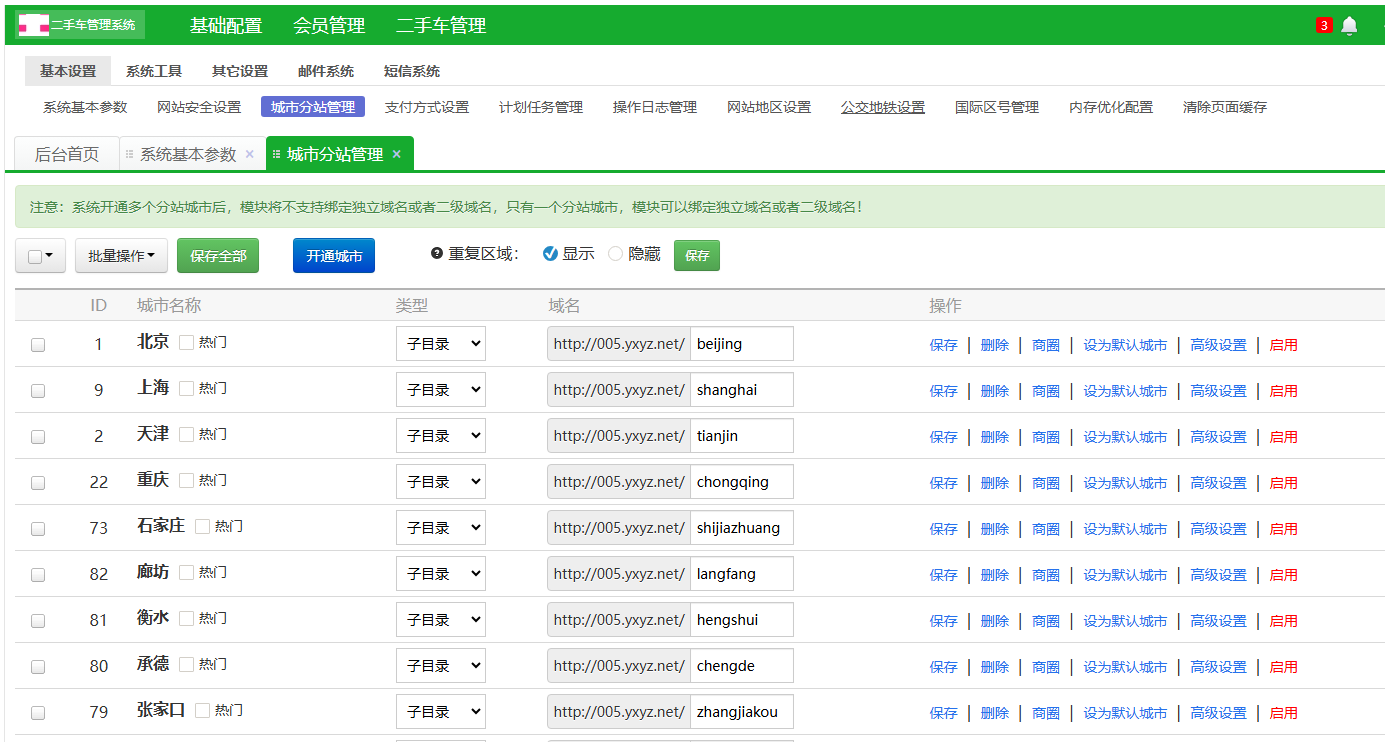Edit the shijiazhuang domain input field
The width and height of the screenshot is (1385, 742).
[x=742, y=528]
